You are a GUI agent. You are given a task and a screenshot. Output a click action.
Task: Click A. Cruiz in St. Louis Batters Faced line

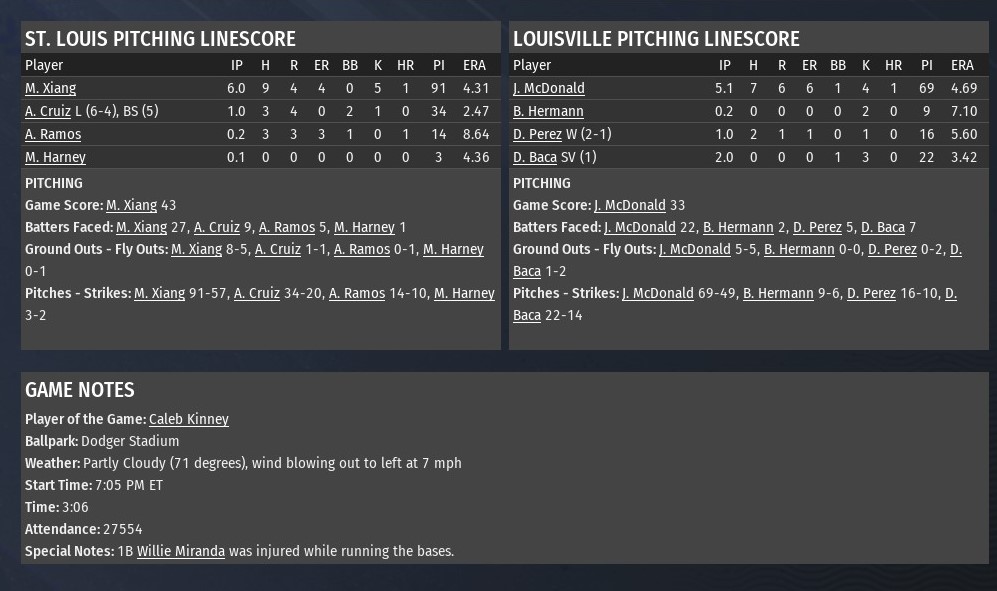click(x=217, y=227)
